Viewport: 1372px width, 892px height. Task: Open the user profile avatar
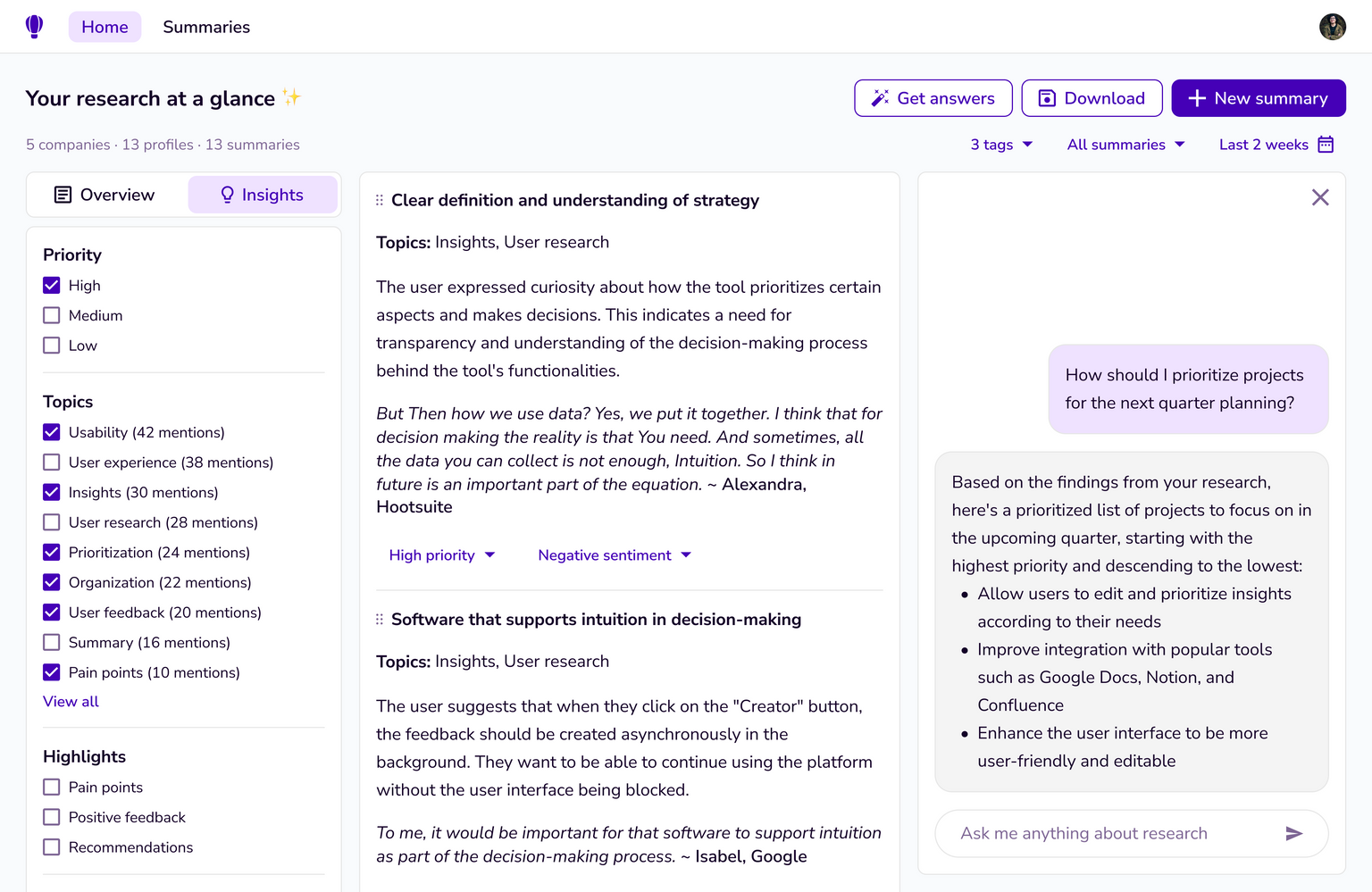pyautogui.click(x=1332, y=27)
